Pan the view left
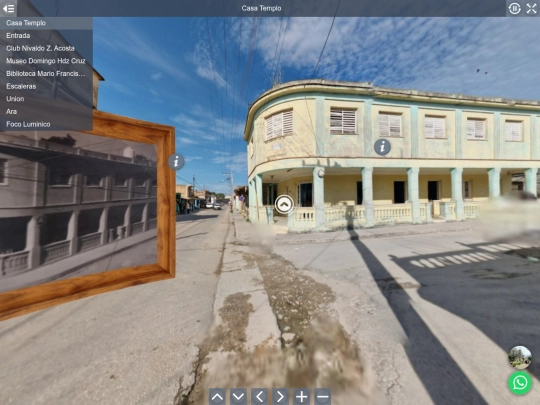The width and height of the screenshot is (540, 405). click(259, 397)
